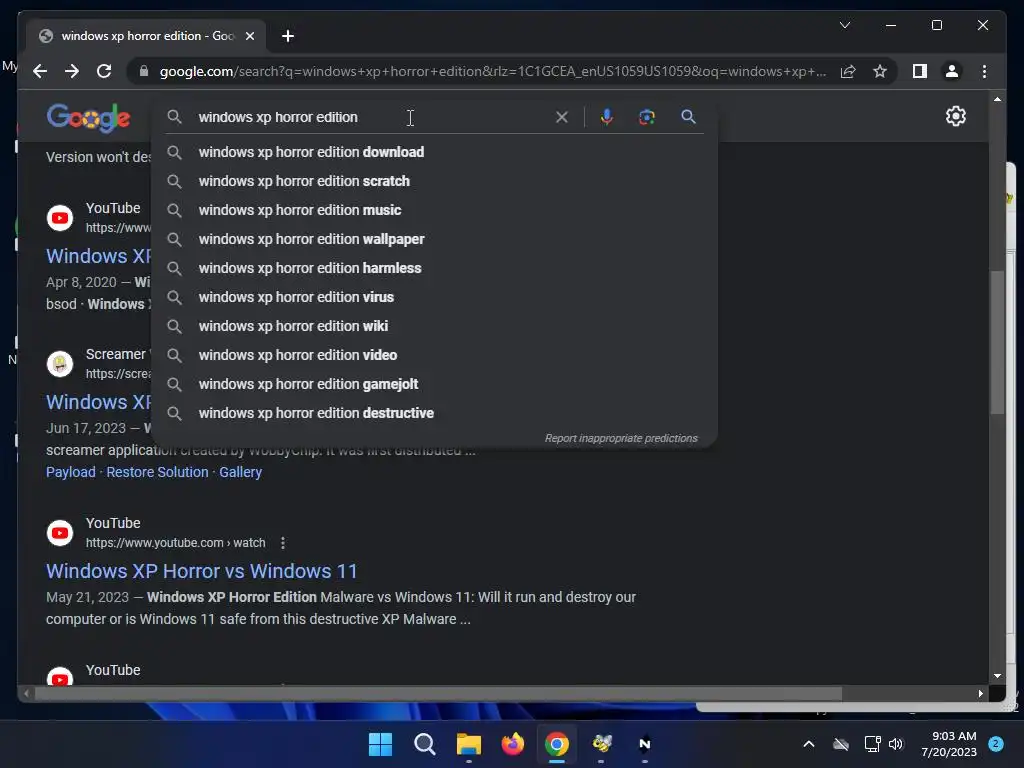Choose suggestion 'windows xp horror edition wiki'

coord(434,326)
